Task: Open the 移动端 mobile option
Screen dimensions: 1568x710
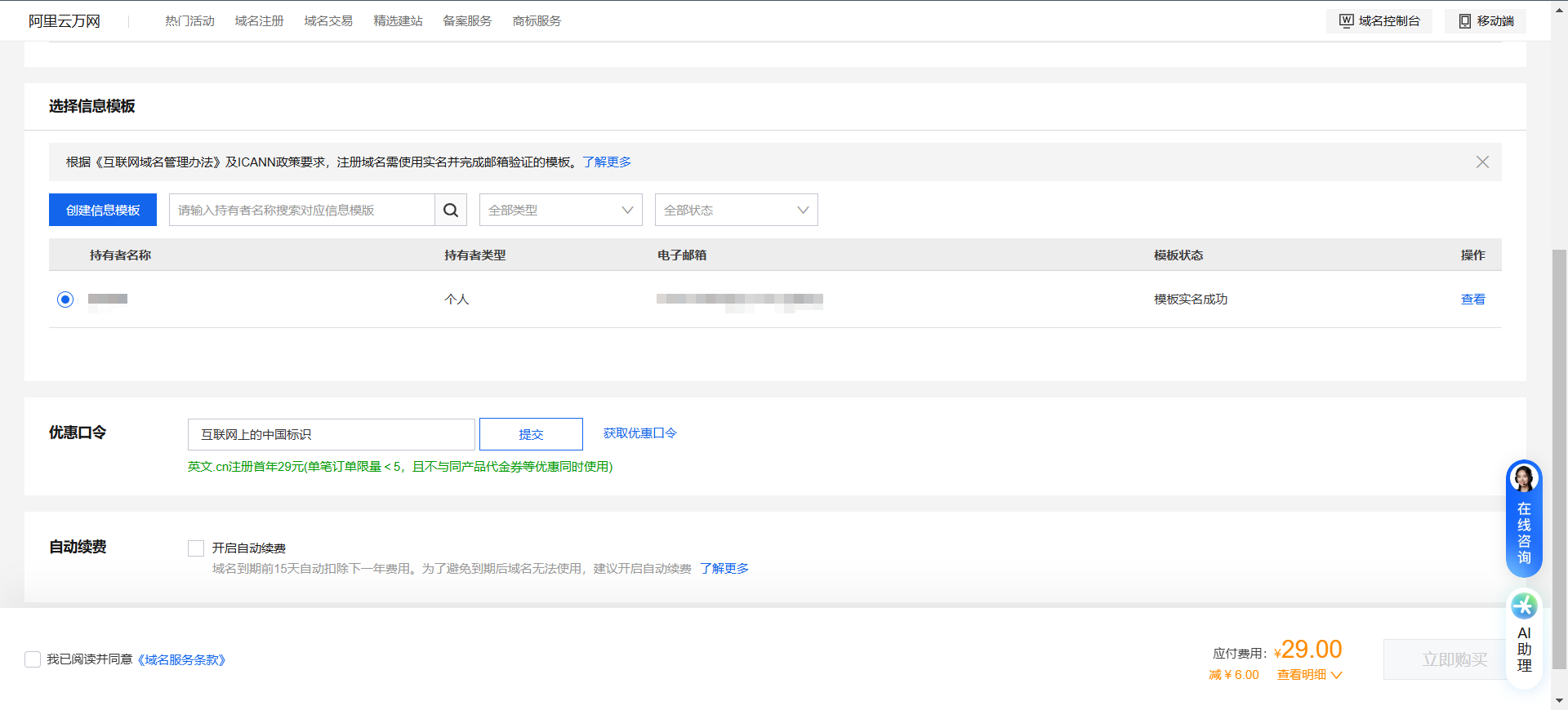Action: coord(1486,21)
